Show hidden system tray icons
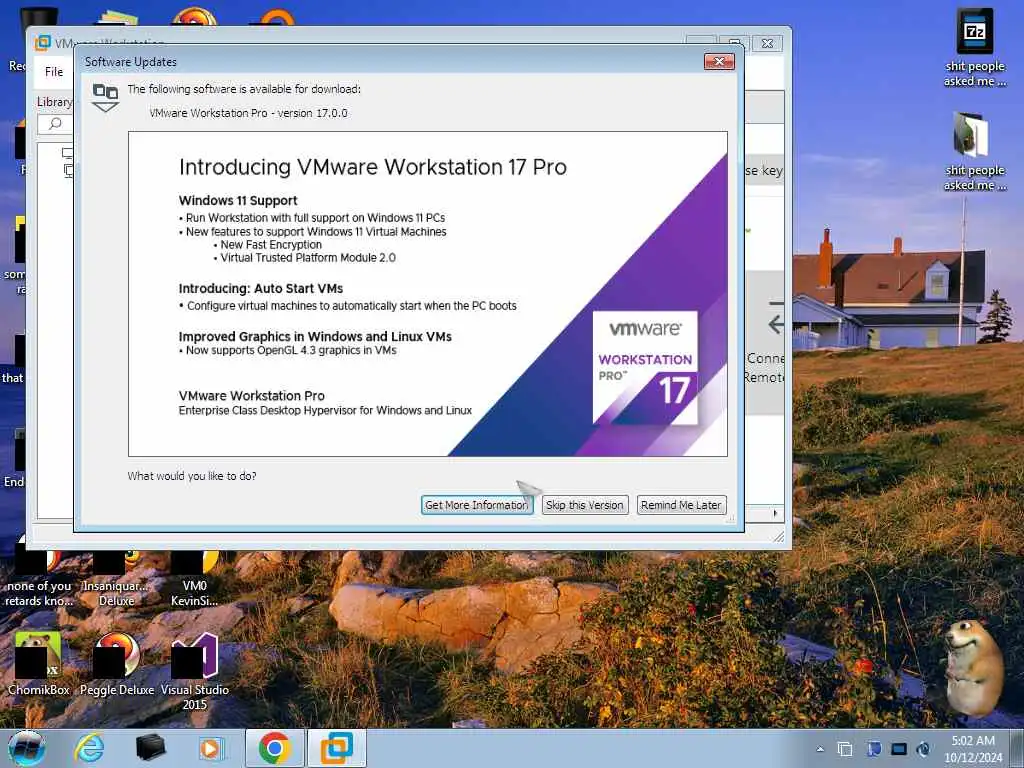The width and height of the screenshot is (1024, 768). 820,749
